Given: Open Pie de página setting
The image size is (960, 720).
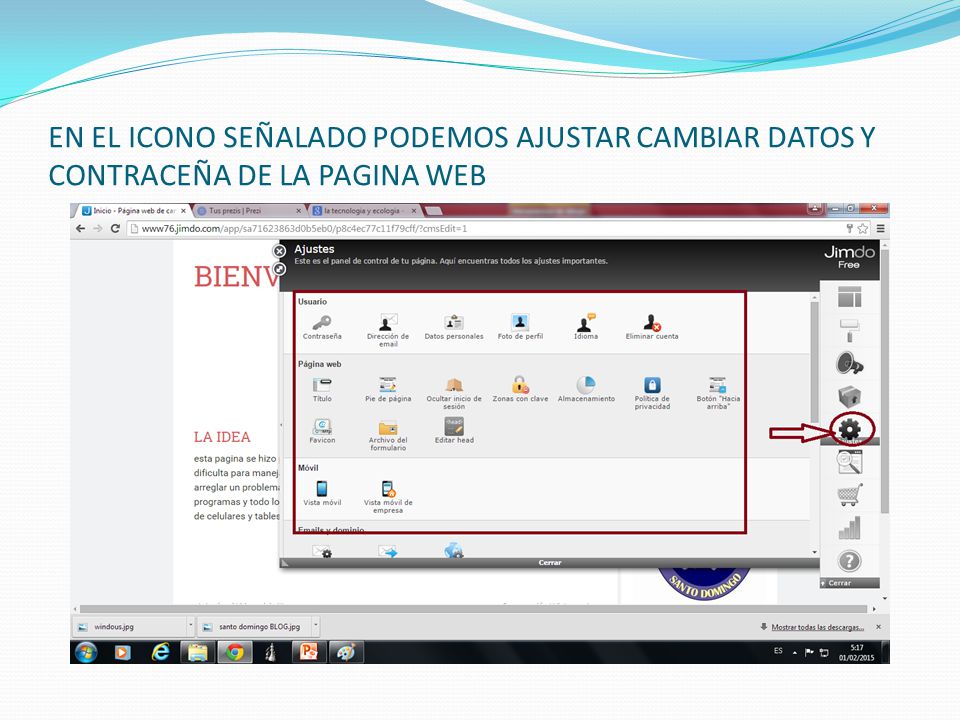Looking at the screenshot, I should coord(388,390).
